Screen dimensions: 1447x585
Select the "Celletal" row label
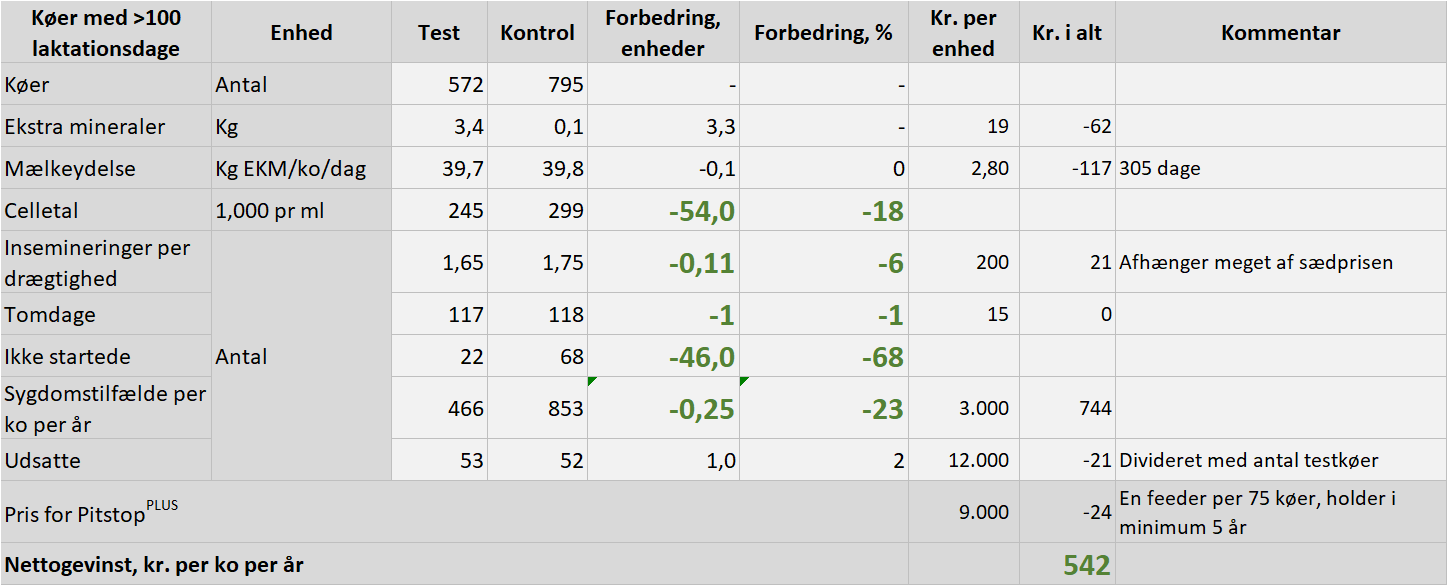pyautogui.click(x=41, y=211)
